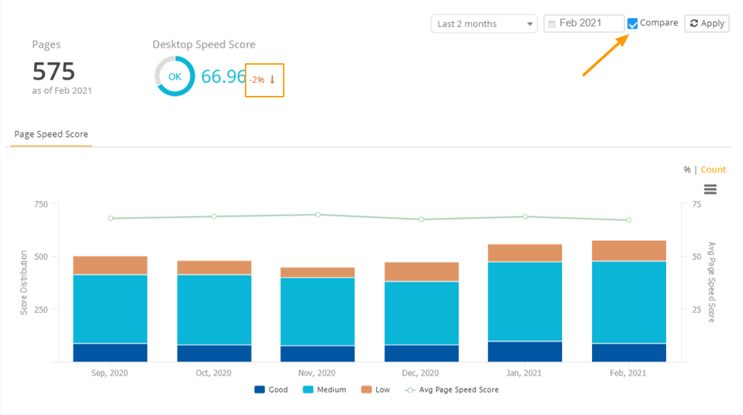Click the Jan, 2021 axis label
Screen dimensions: 743x415
point(524,373)
